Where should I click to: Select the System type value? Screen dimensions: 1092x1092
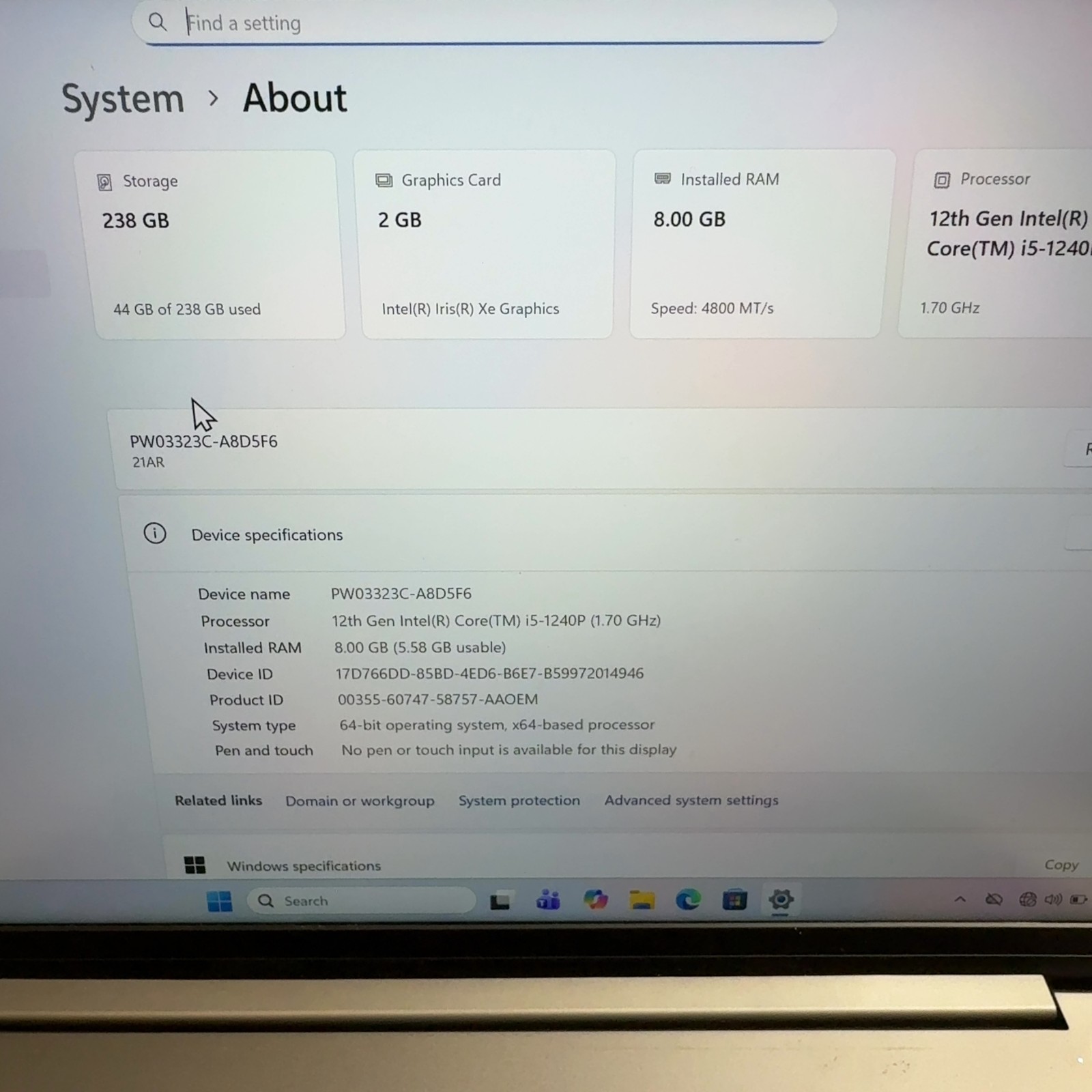(497, 725)
